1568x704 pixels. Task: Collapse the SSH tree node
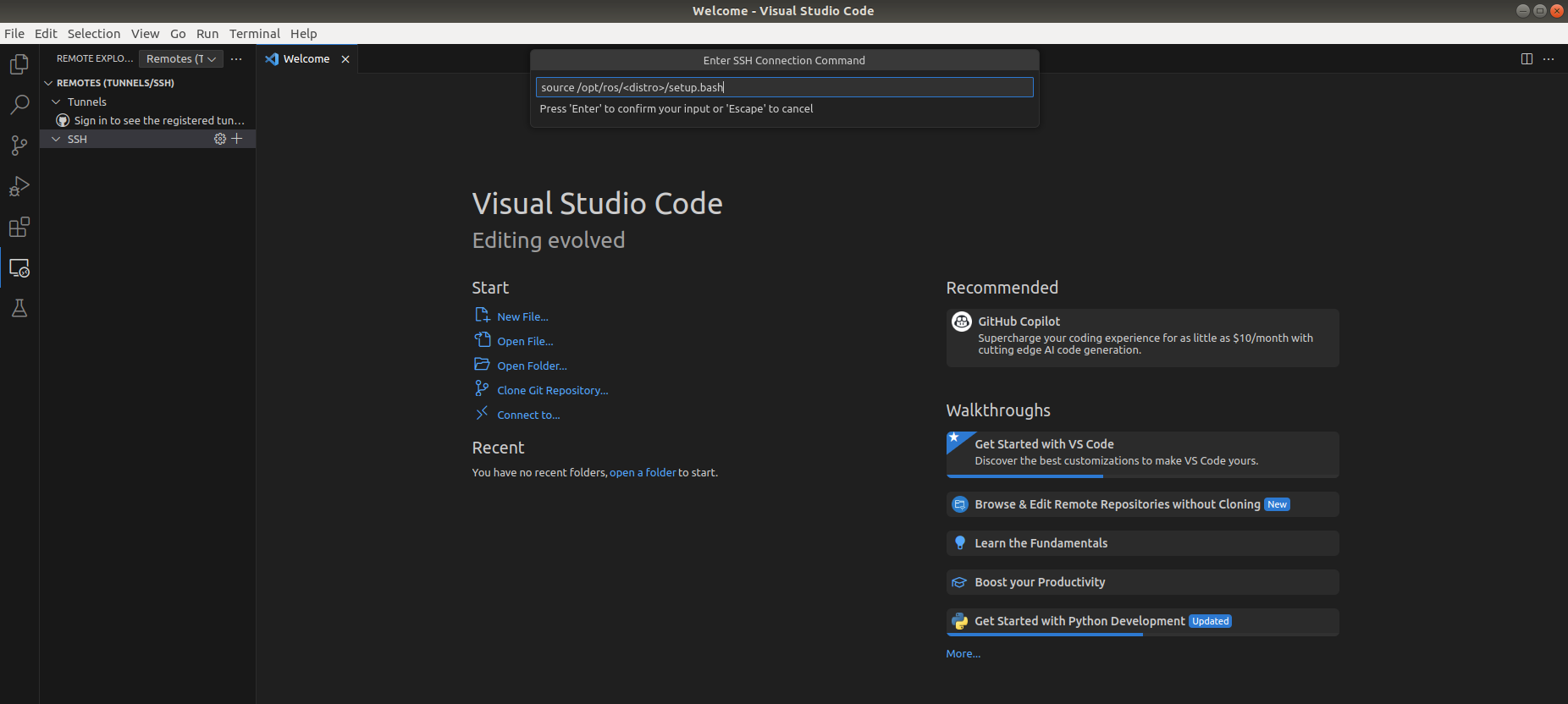point(56,139)
